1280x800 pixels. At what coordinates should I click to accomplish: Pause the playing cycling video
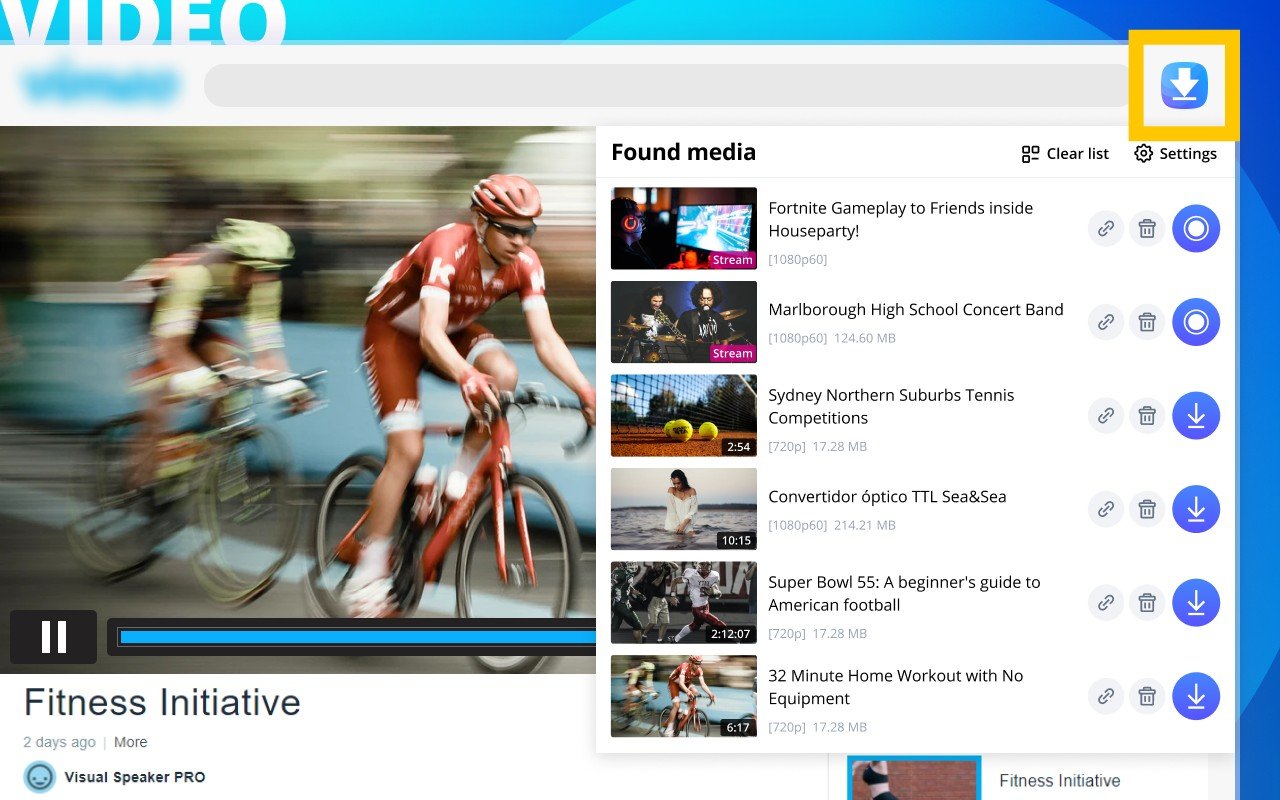(x=53, y=637)
